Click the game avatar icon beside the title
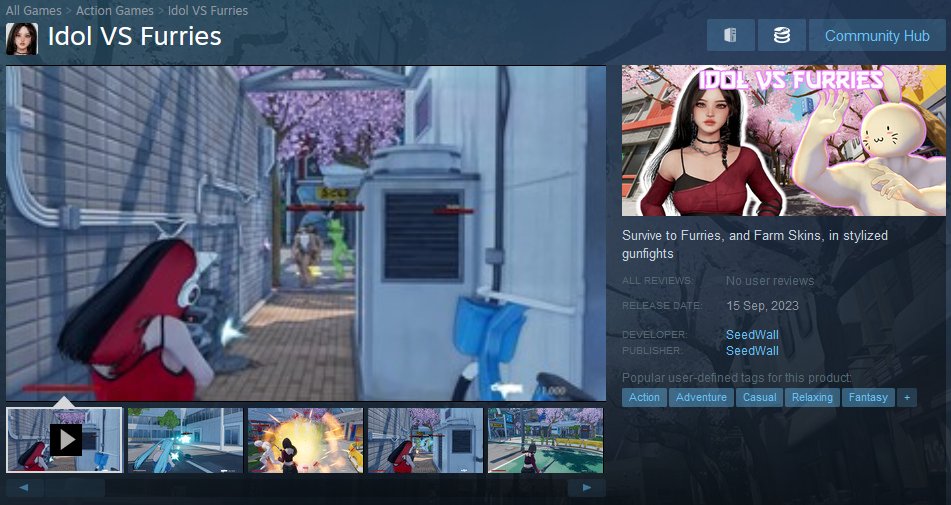Screen dimensions: 951x505 click(22, 39)
